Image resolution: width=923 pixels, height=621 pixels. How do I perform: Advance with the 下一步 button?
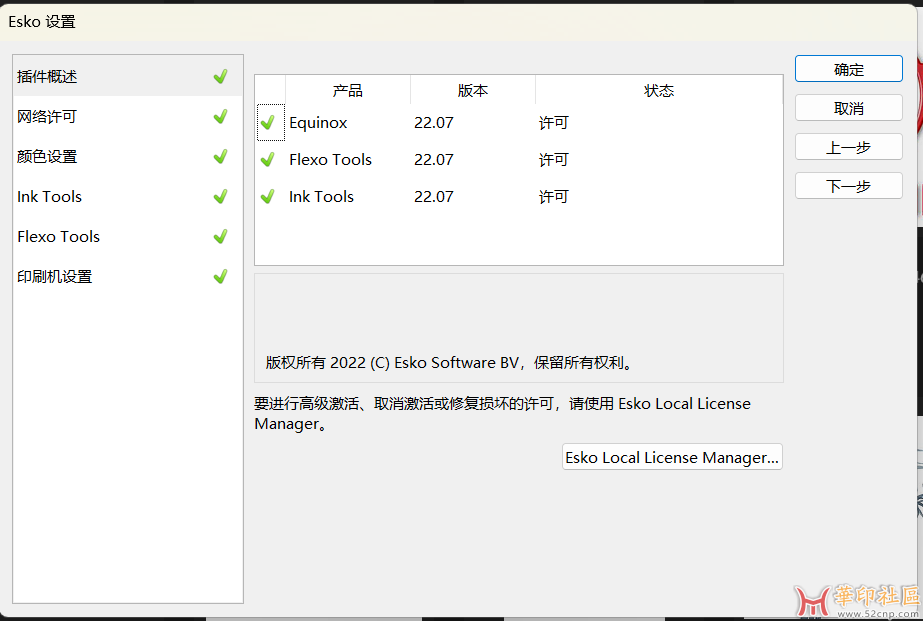tap(848, 186)
